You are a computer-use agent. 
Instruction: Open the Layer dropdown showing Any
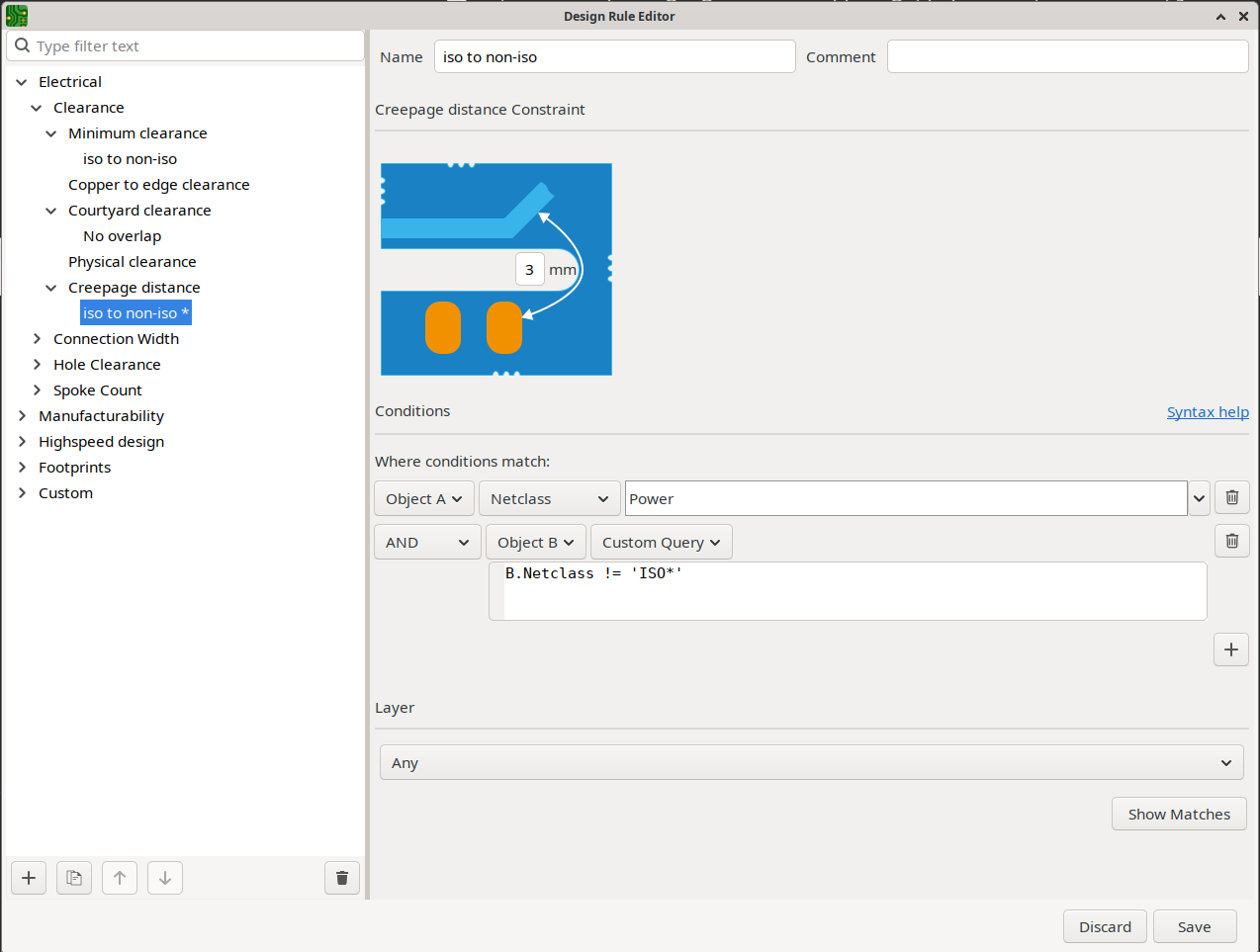click(811, 762)
